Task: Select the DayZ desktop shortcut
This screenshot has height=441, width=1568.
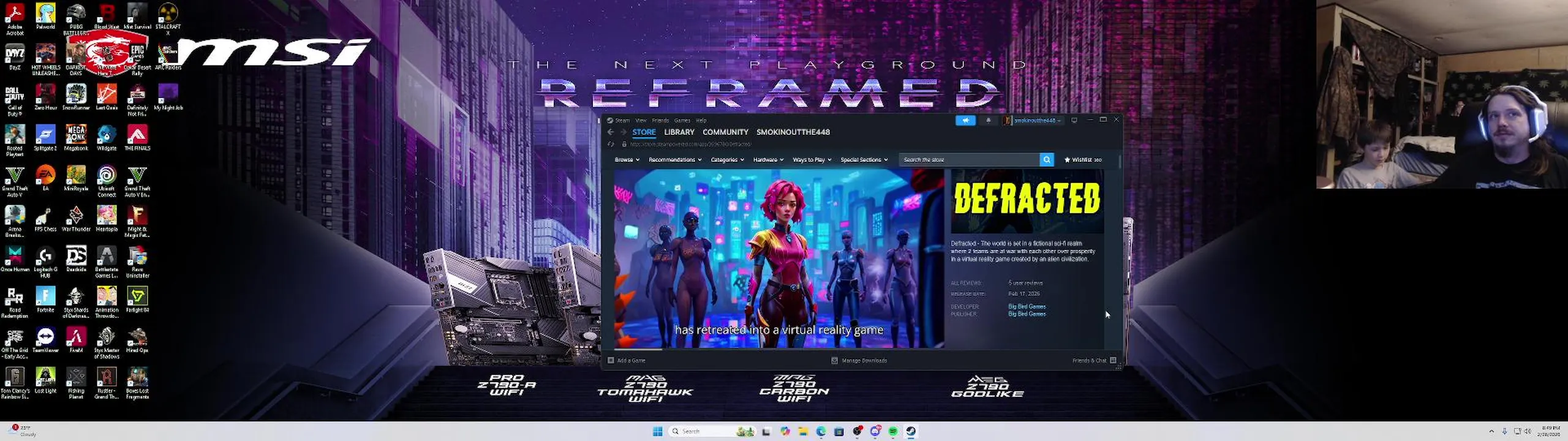Action: pos(15,57)
